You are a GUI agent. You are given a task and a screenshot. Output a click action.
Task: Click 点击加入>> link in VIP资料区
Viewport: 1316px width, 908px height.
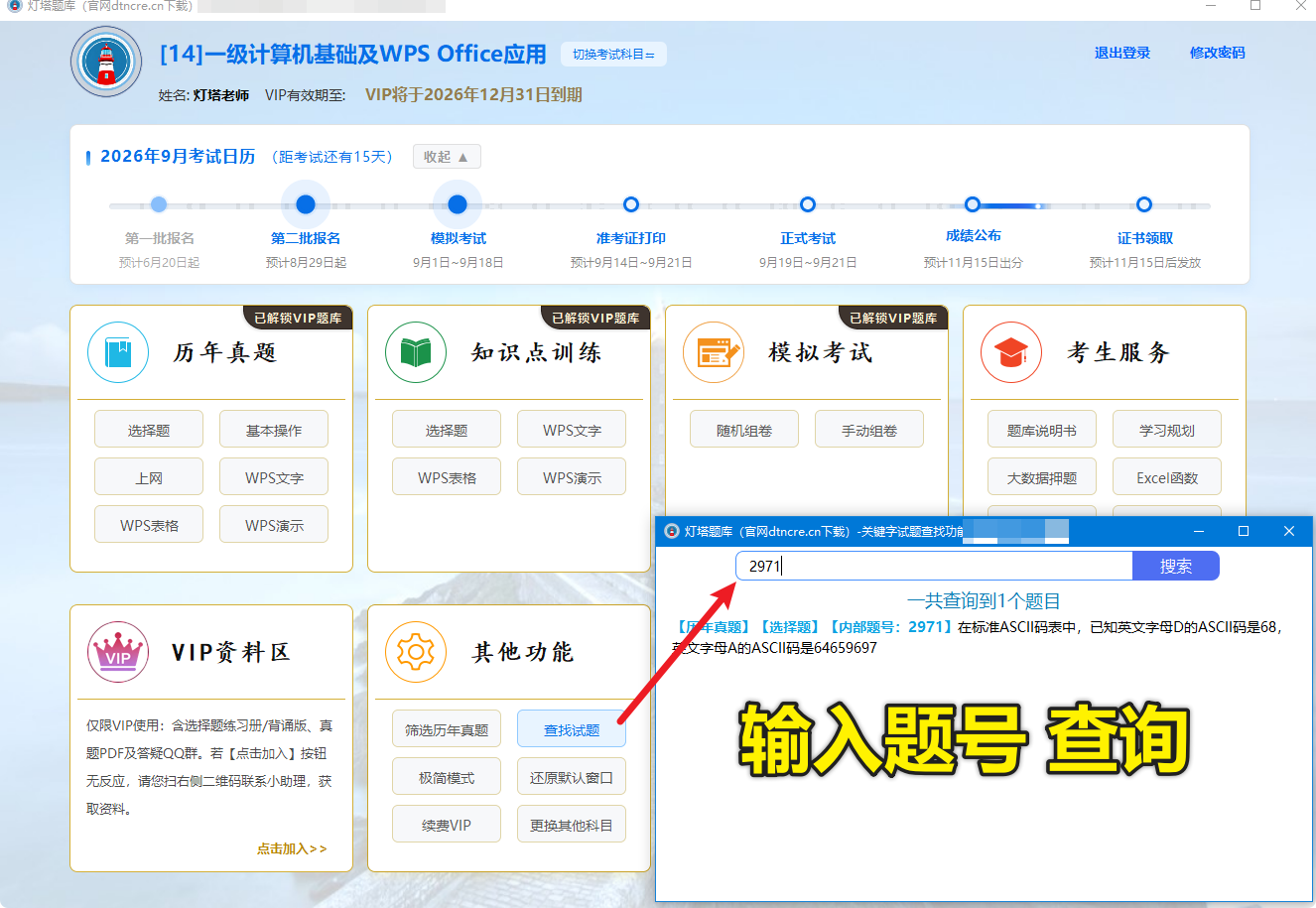pyautogui.click(x=292, y=848)
